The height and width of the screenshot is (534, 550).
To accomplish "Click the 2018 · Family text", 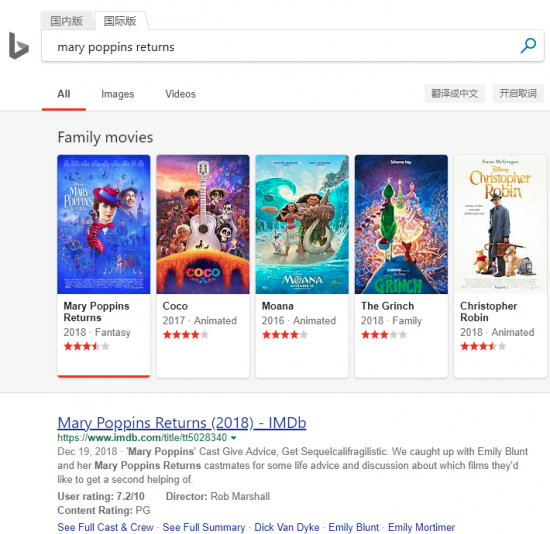I will point(391,320).
